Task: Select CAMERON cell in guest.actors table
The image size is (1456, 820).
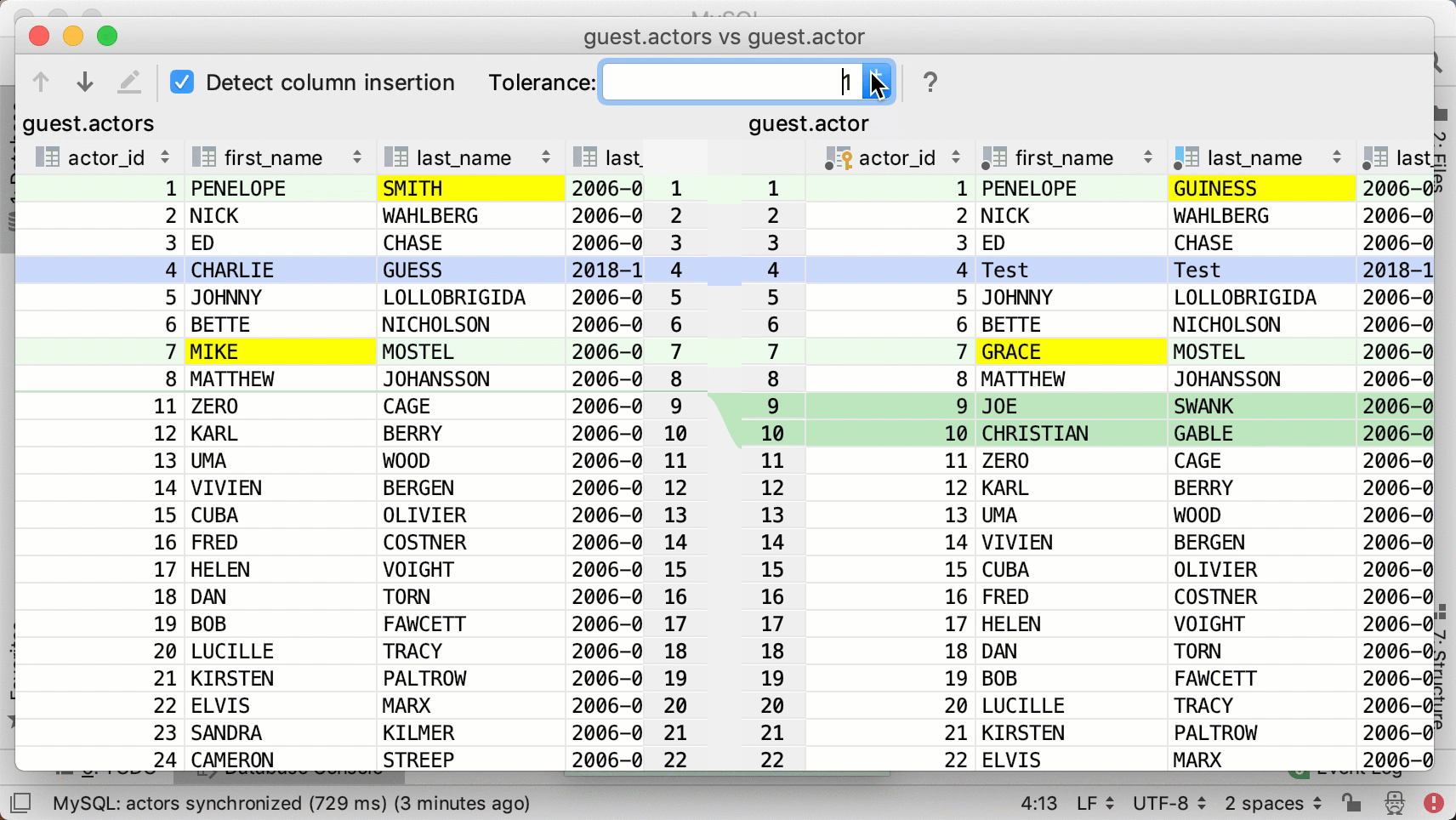Action: pos(281,760)
